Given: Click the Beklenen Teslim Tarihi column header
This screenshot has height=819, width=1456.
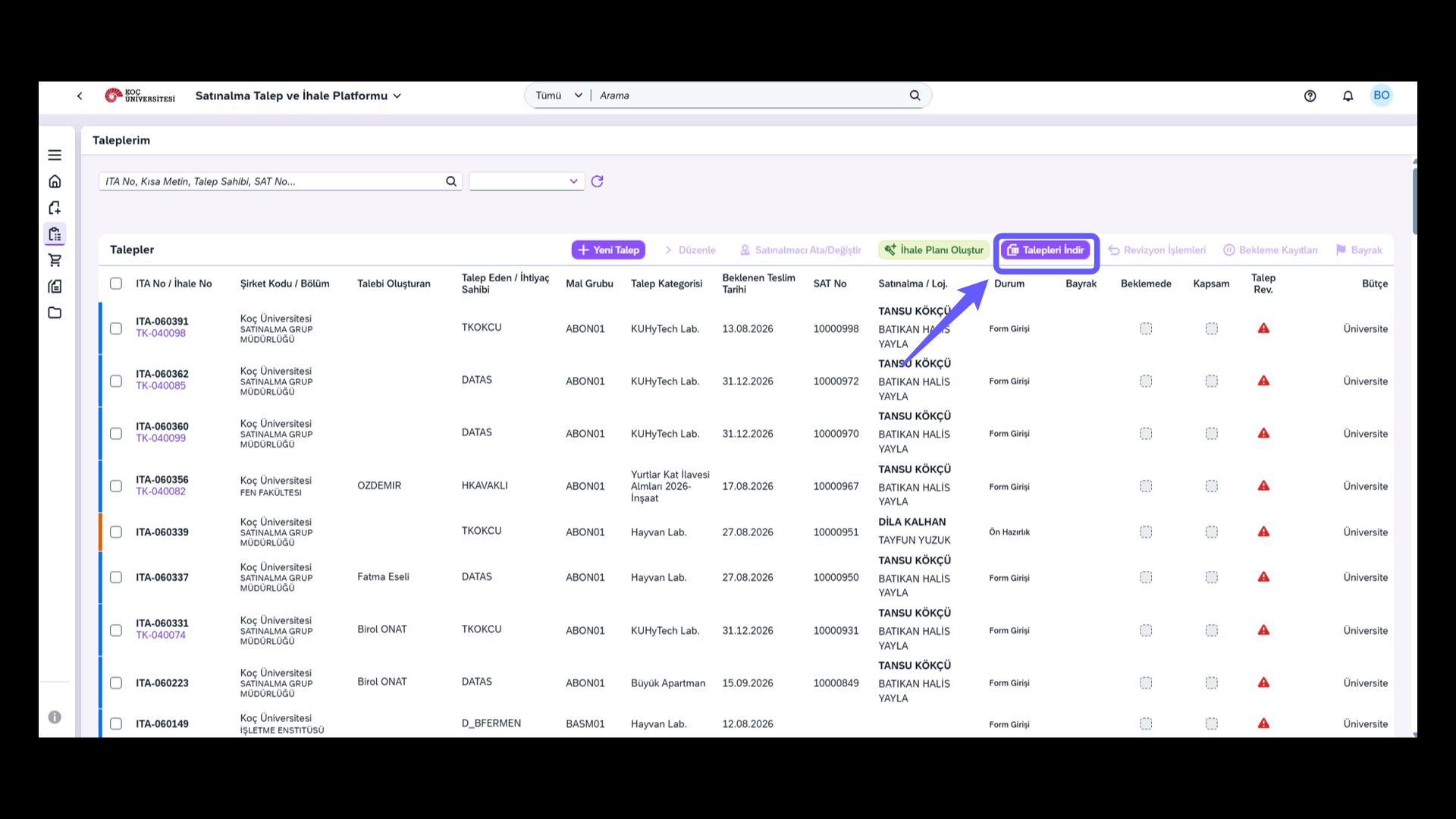Looking at the screenshot, I should point(758,284).
